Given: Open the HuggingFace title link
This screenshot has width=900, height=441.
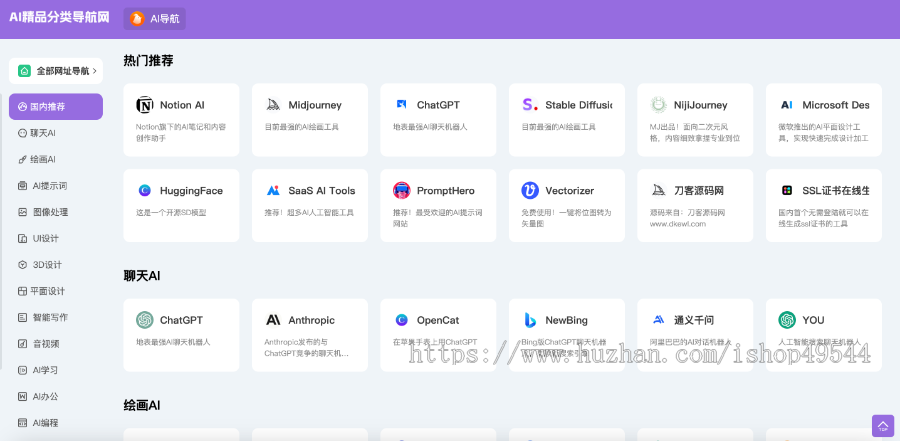Looking at the screenshot, I should coord(191,191).
